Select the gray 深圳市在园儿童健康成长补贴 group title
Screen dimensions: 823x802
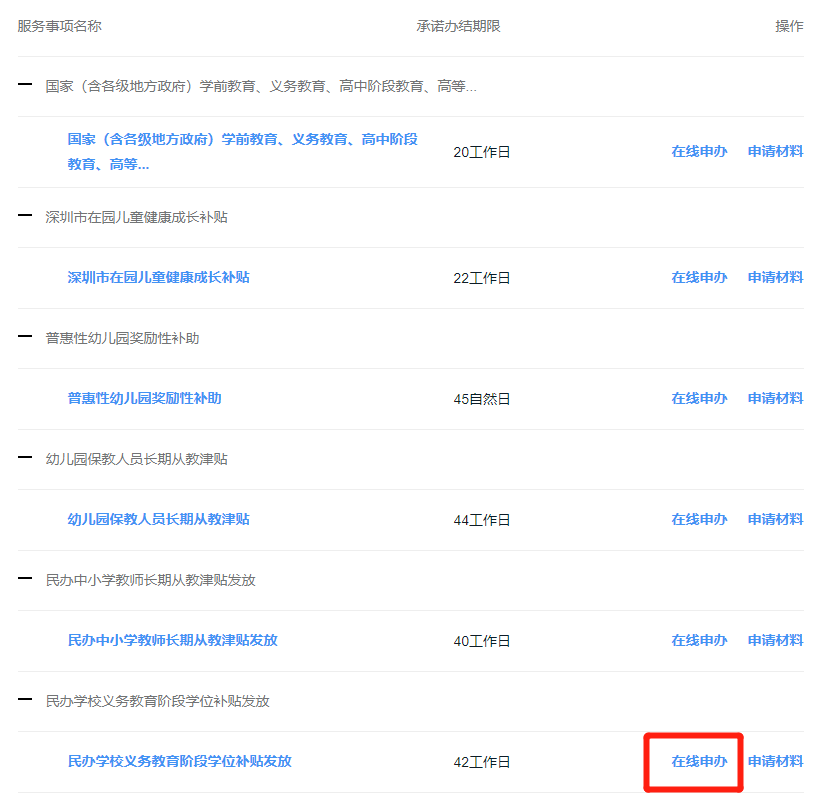(x=136, y=217)
